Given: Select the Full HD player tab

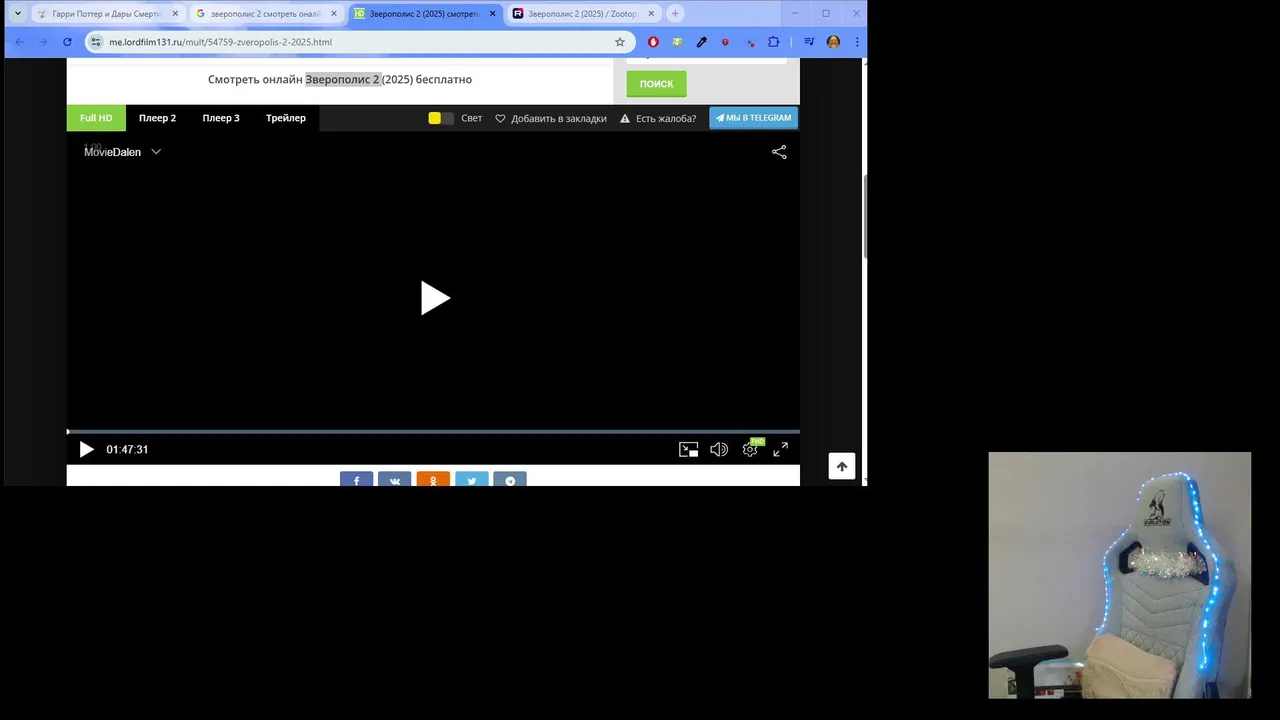Looking at the screenshot, I should [96, 118].
